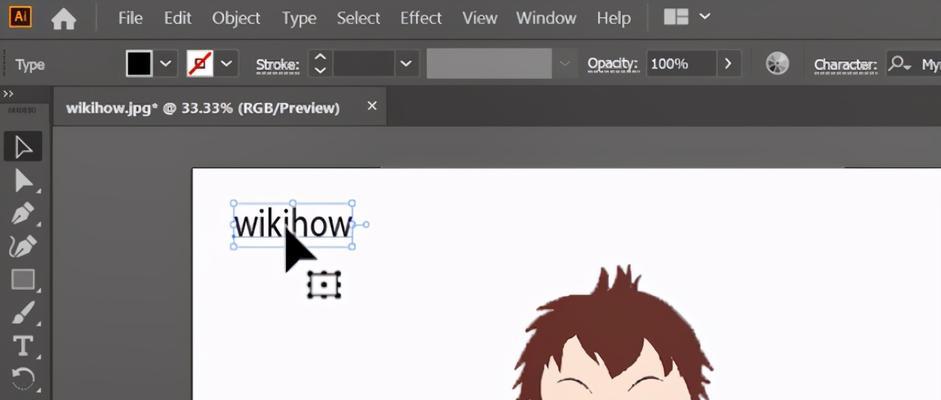Expand the toolbar double-arrow toggle
Viewport: 941px width, 400px height.
tap(8, 94)
